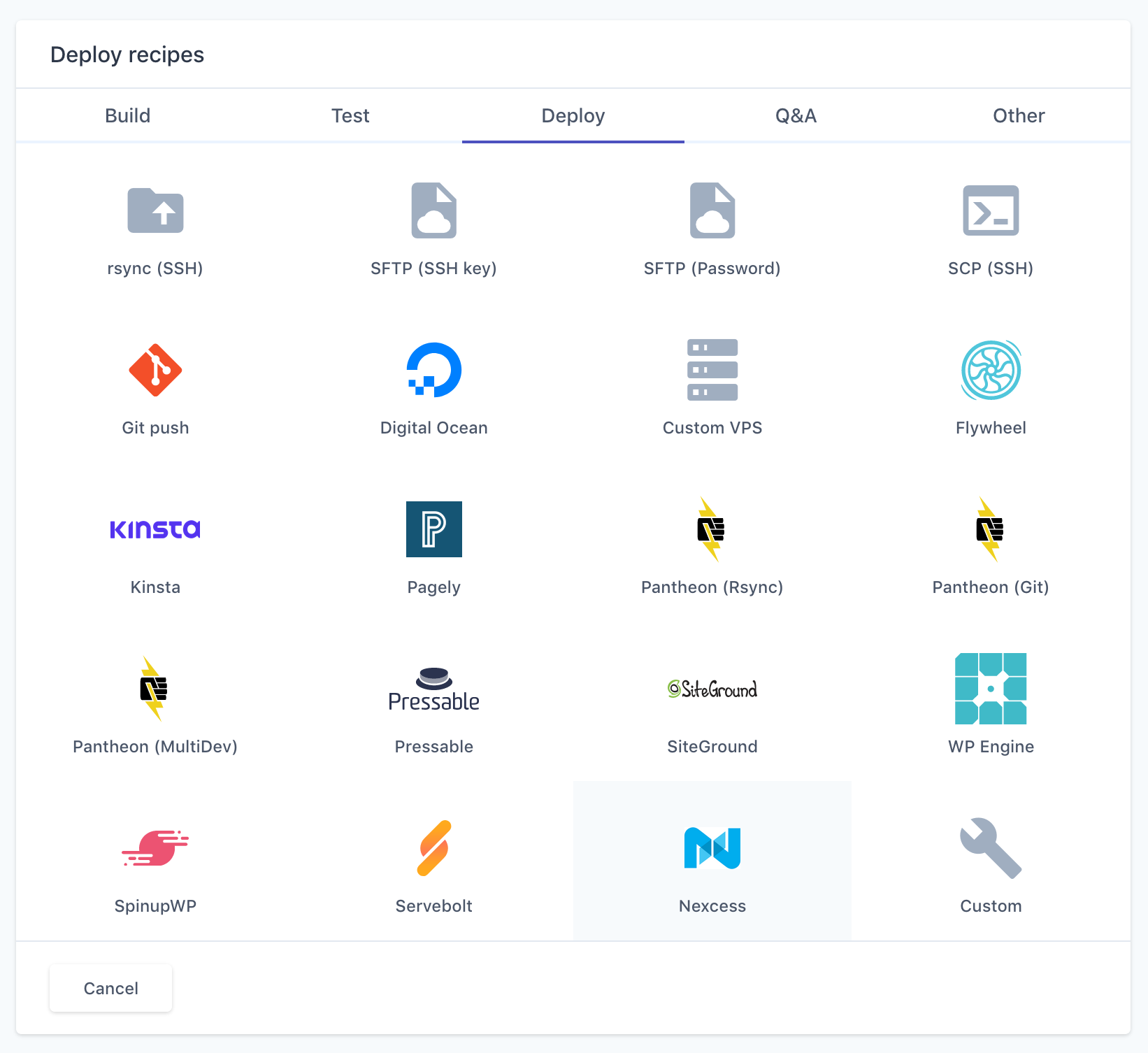Pick the Pantheon (Rsync) lightning icon

click(711, 529)
